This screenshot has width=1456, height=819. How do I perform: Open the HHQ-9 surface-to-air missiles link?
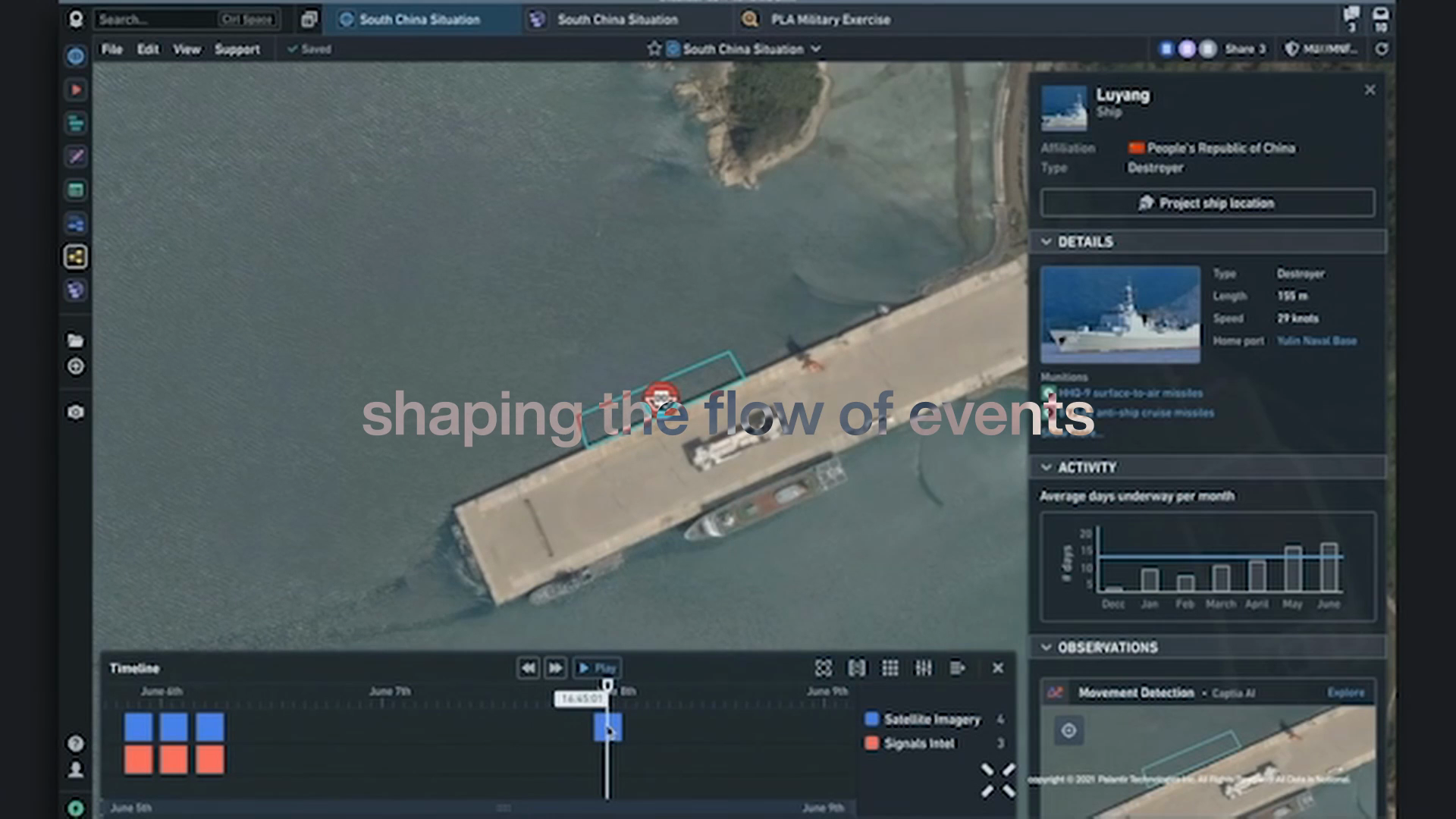point(1130,393)
